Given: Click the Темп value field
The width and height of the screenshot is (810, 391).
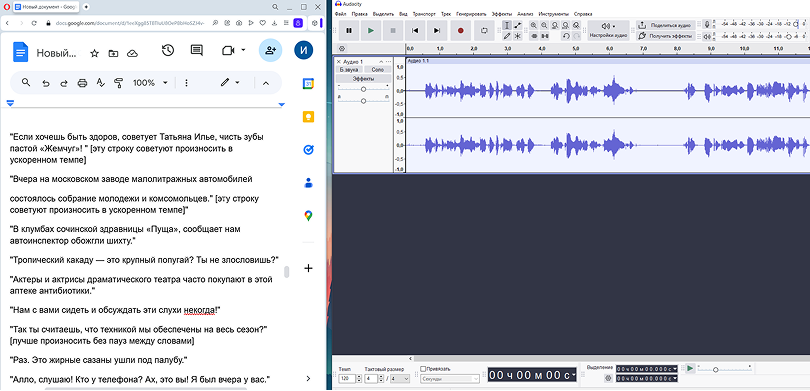Looking at the screenshot, I should pyautogui.click(x=346, y=379).
